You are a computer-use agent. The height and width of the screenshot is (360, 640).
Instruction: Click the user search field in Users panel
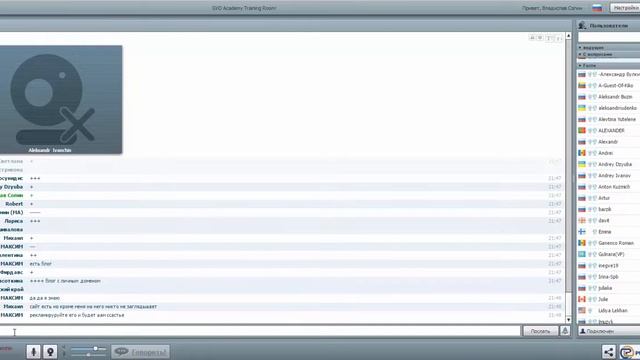(609, 38)
